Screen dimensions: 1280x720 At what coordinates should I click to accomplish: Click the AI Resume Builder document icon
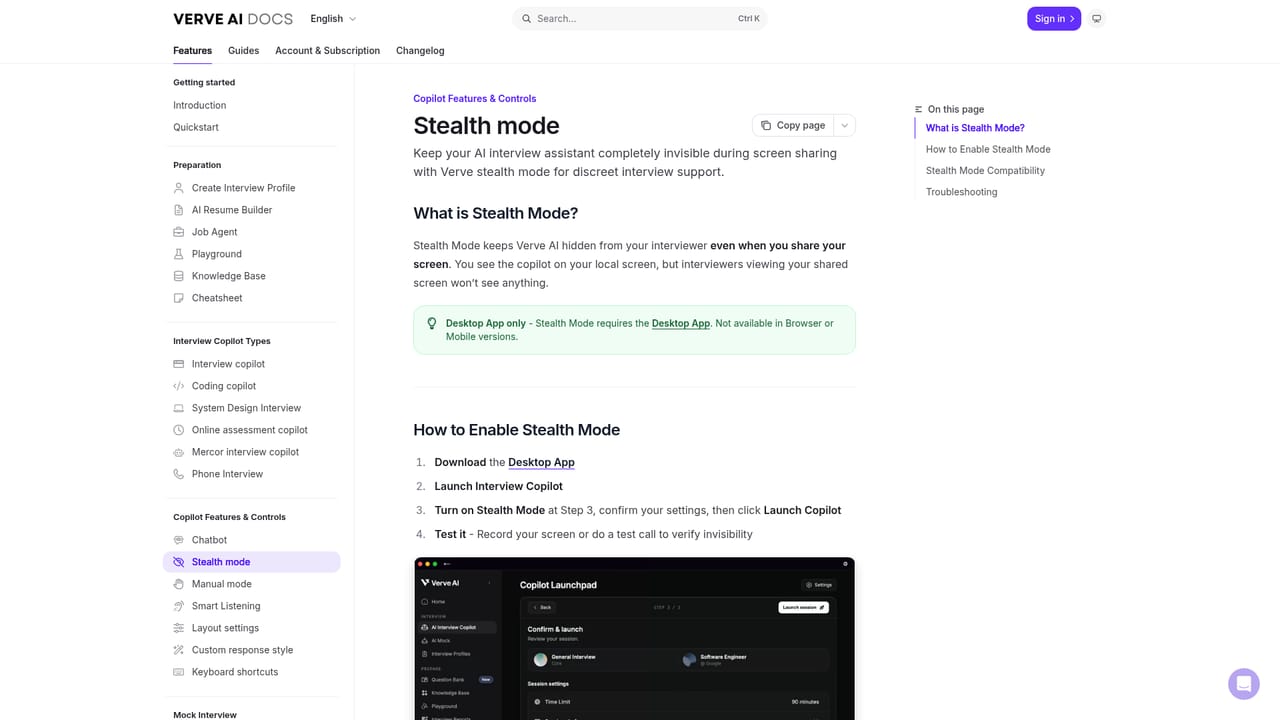[x=179, y=210]
